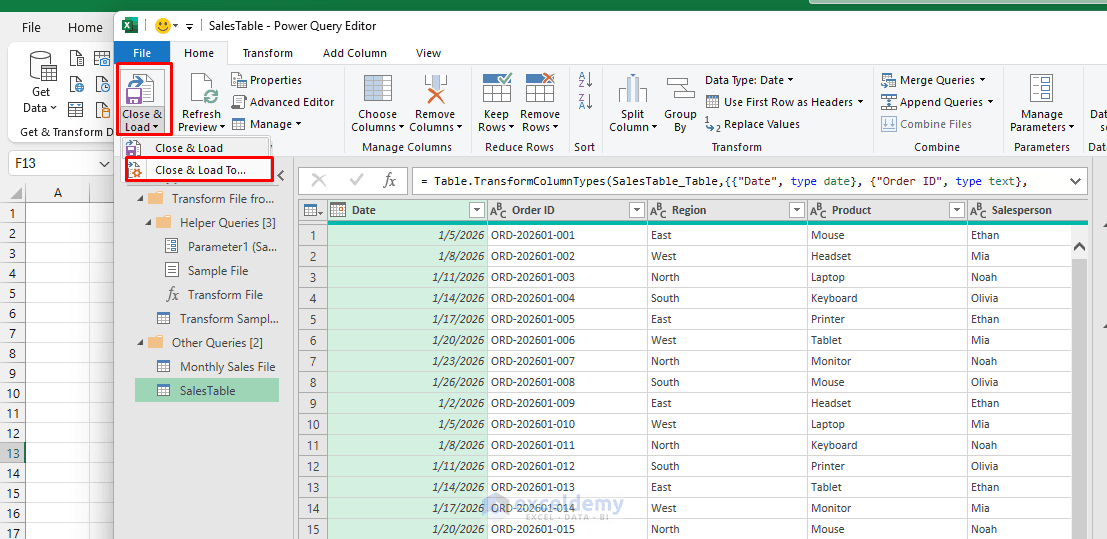This screenshot has height=539, width=1107.
Task: Click Excel column A header
Action: pos(58,193)
